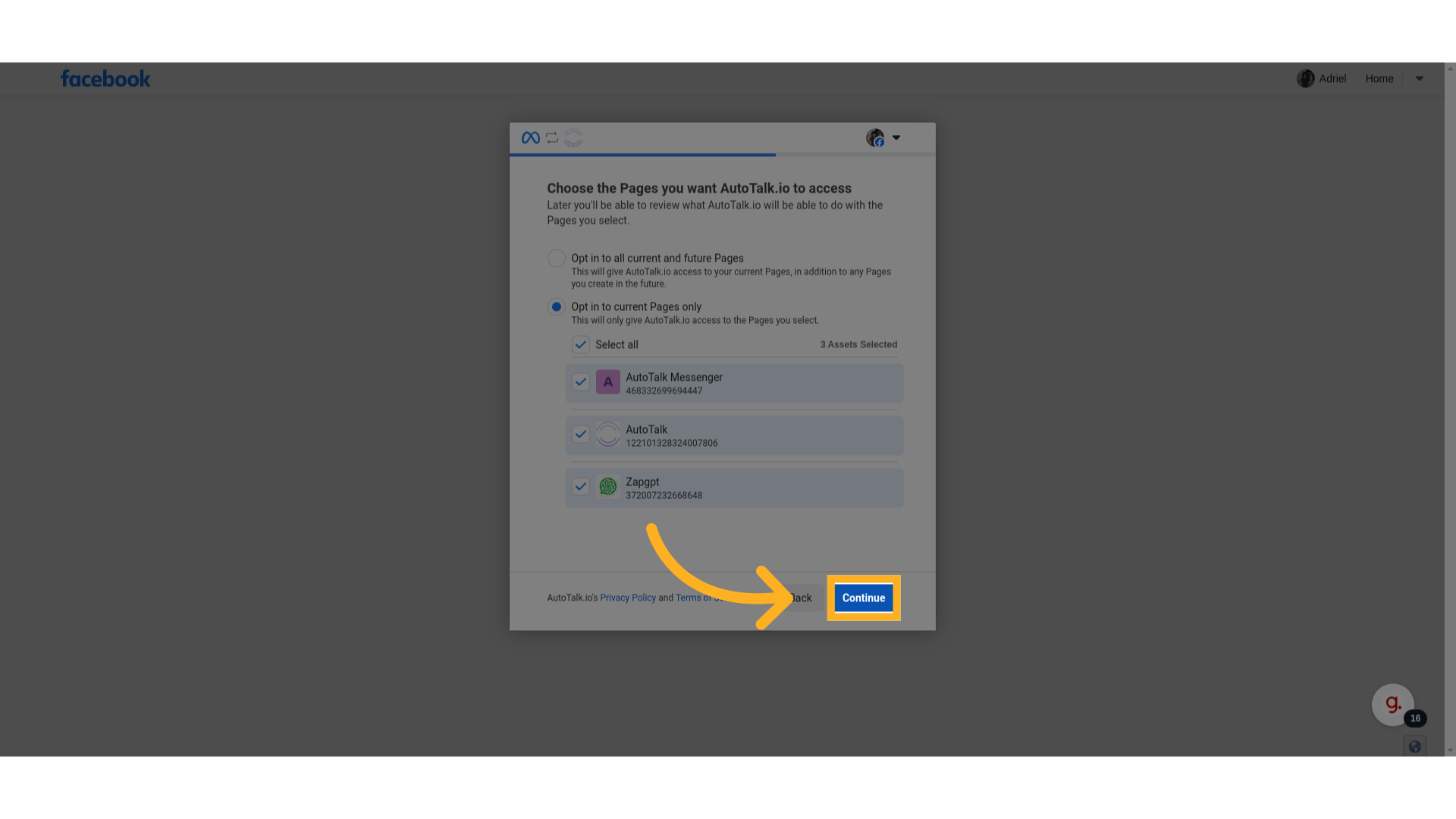Uncheck the AutoTalk Messenger page checkbox
1456x819 pixels.
pos(581,382)
